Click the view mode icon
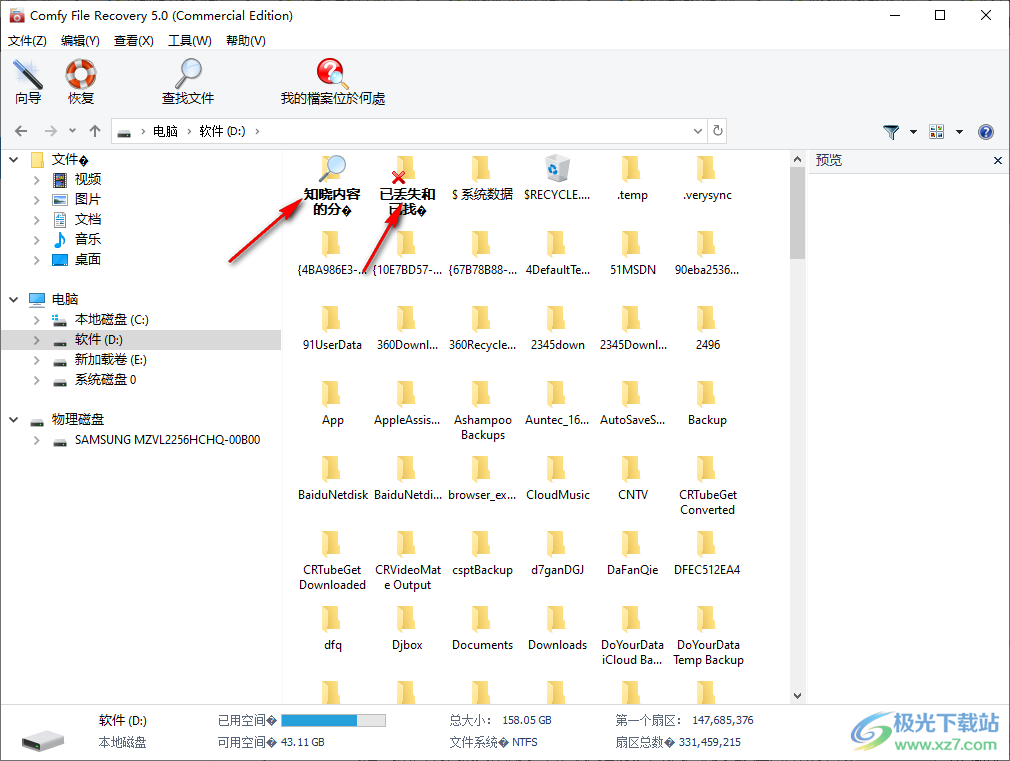Screen dimensions: 1010x761 click(937, 132)
